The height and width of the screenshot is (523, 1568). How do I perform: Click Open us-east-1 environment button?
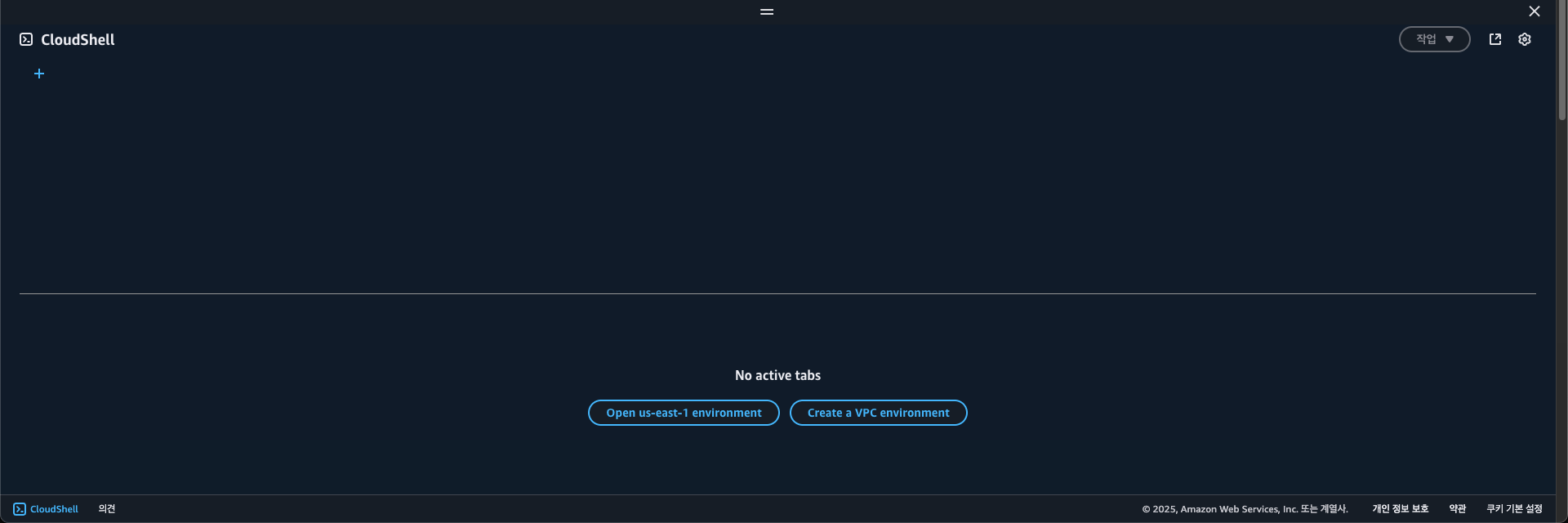click(684, 413)
